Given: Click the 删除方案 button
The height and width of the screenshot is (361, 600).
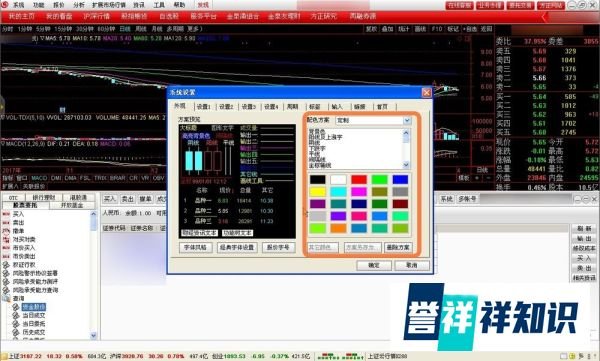Looking at the screenshot, I should 398,247.
